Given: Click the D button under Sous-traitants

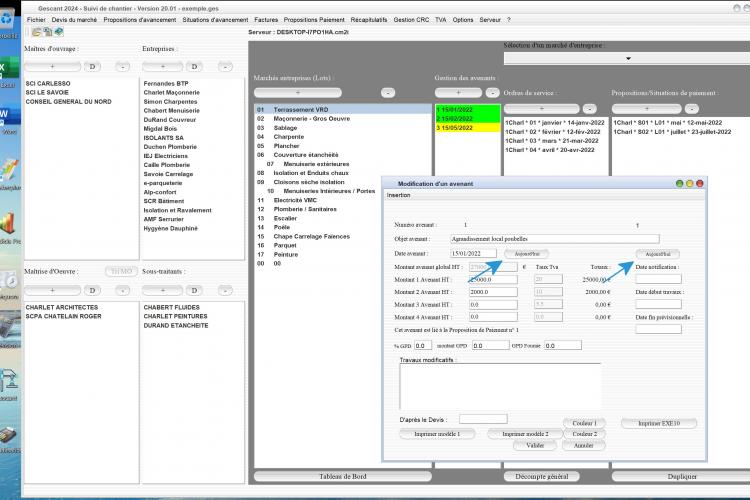Looking at the screenshot, I should pyautogui.click(x=194, y=290).
